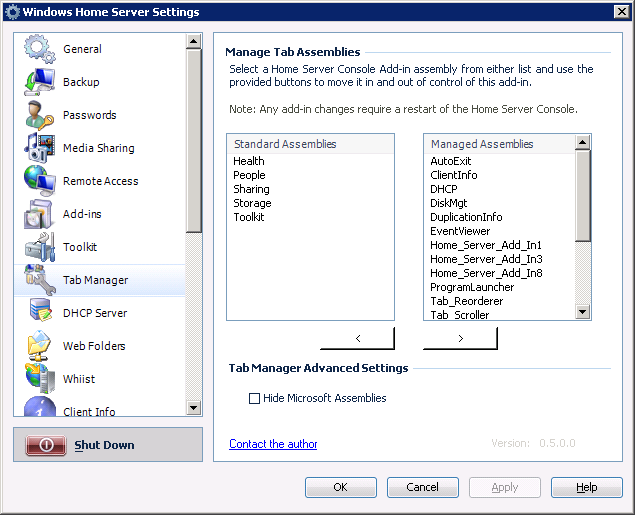Screen dimensions: 635x515
Task: Select ProgramLauncher assembly
Action: click(472, 287)
